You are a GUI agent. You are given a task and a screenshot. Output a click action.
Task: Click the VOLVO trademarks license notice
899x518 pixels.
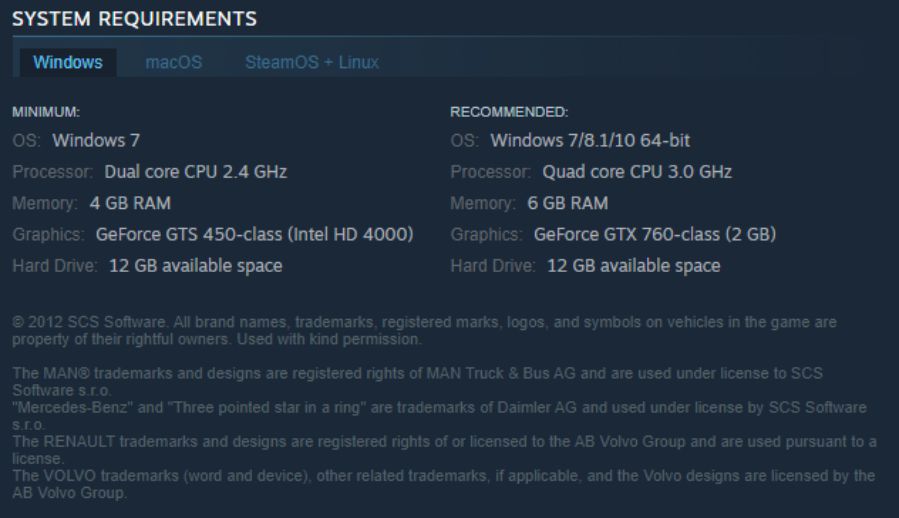coord(443,484)
